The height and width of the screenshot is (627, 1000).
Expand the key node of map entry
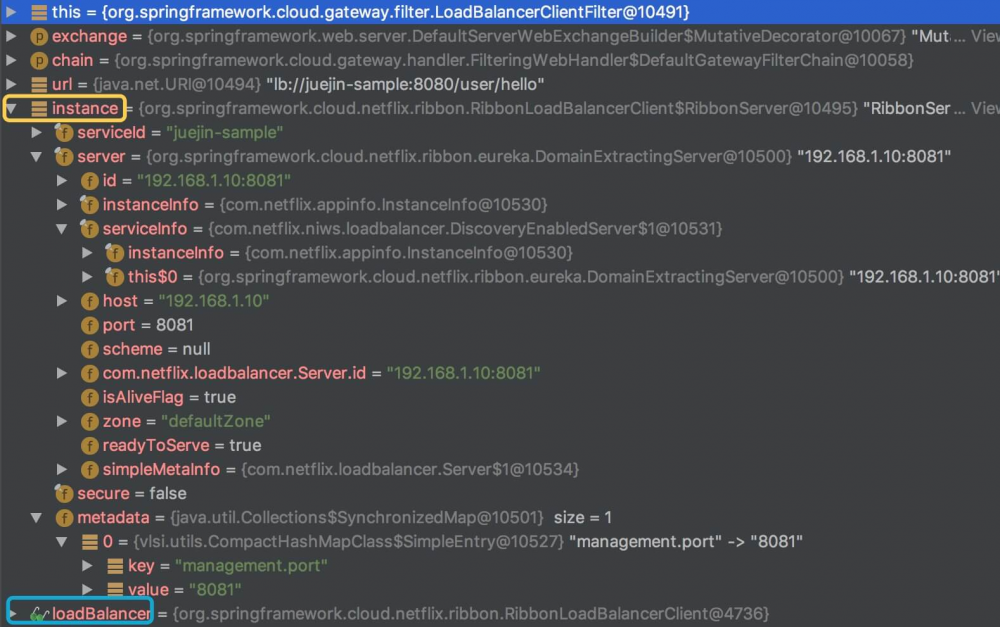(x=88, y=566)
